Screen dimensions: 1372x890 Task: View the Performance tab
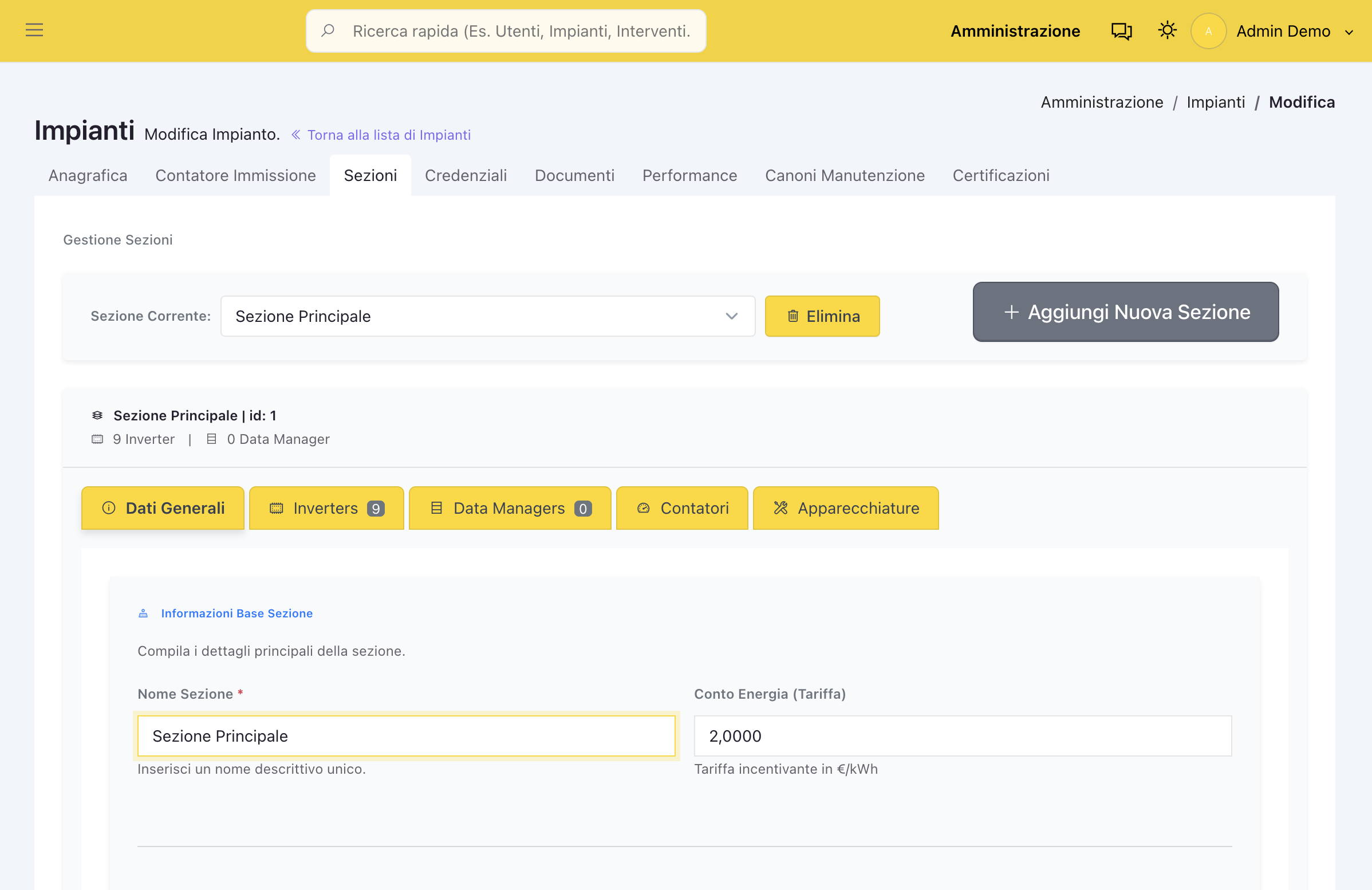click(x=690, y=175)
